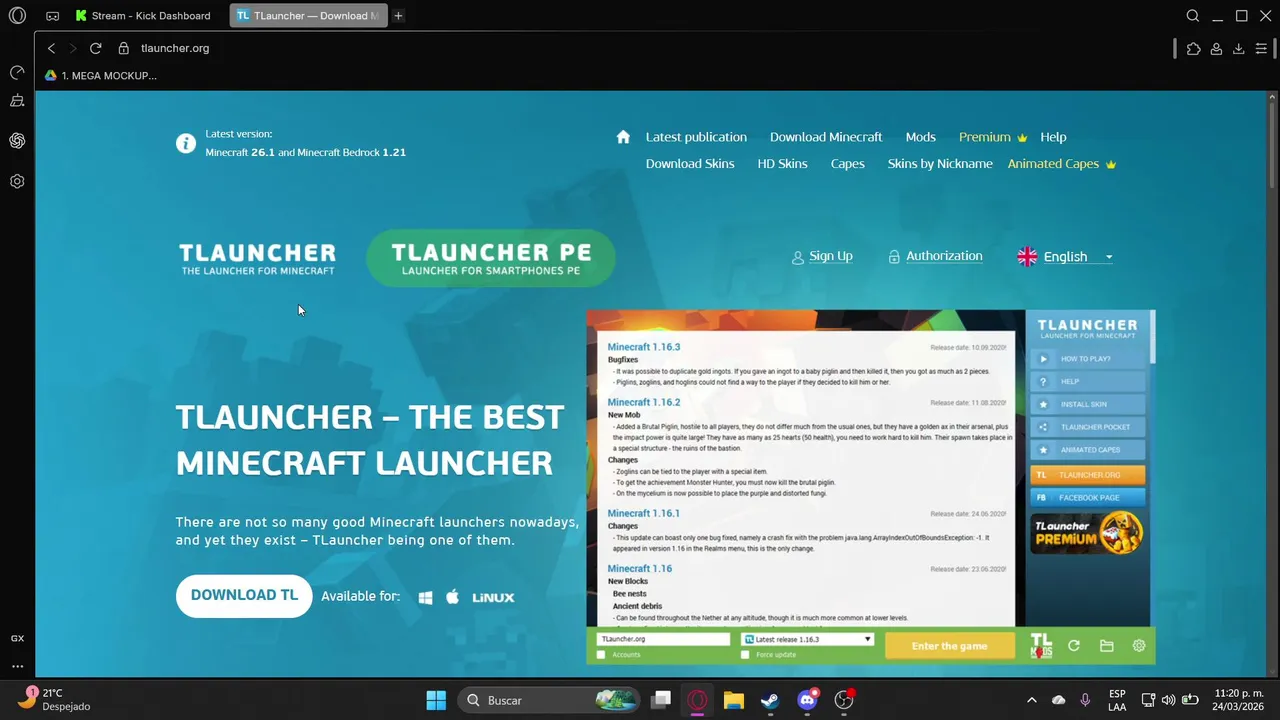This screenshot has width=1280, height=720.
Task: Toggle Accounts checkbox in launcher preview
Action: (x=601, y=655)
